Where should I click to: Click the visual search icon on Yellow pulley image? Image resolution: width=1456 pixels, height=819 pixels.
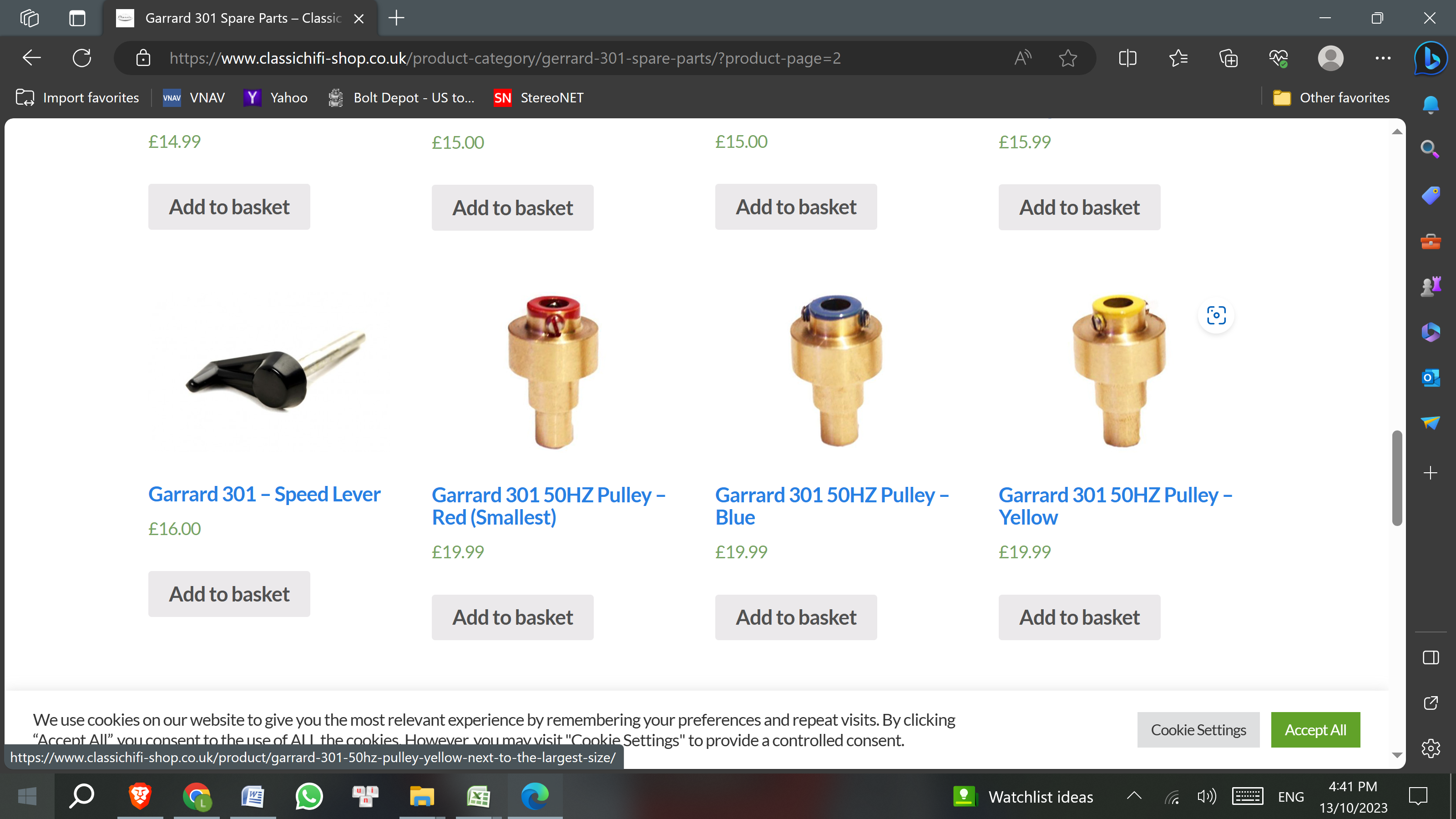(1216, 315)
